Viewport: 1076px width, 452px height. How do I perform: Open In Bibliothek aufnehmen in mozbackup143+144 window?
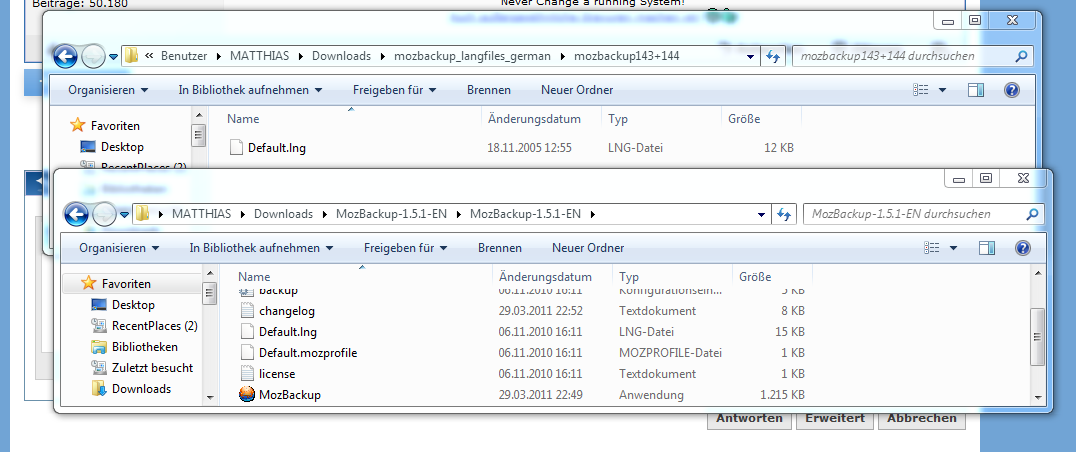pyautogui.click(x=250, y=90)
